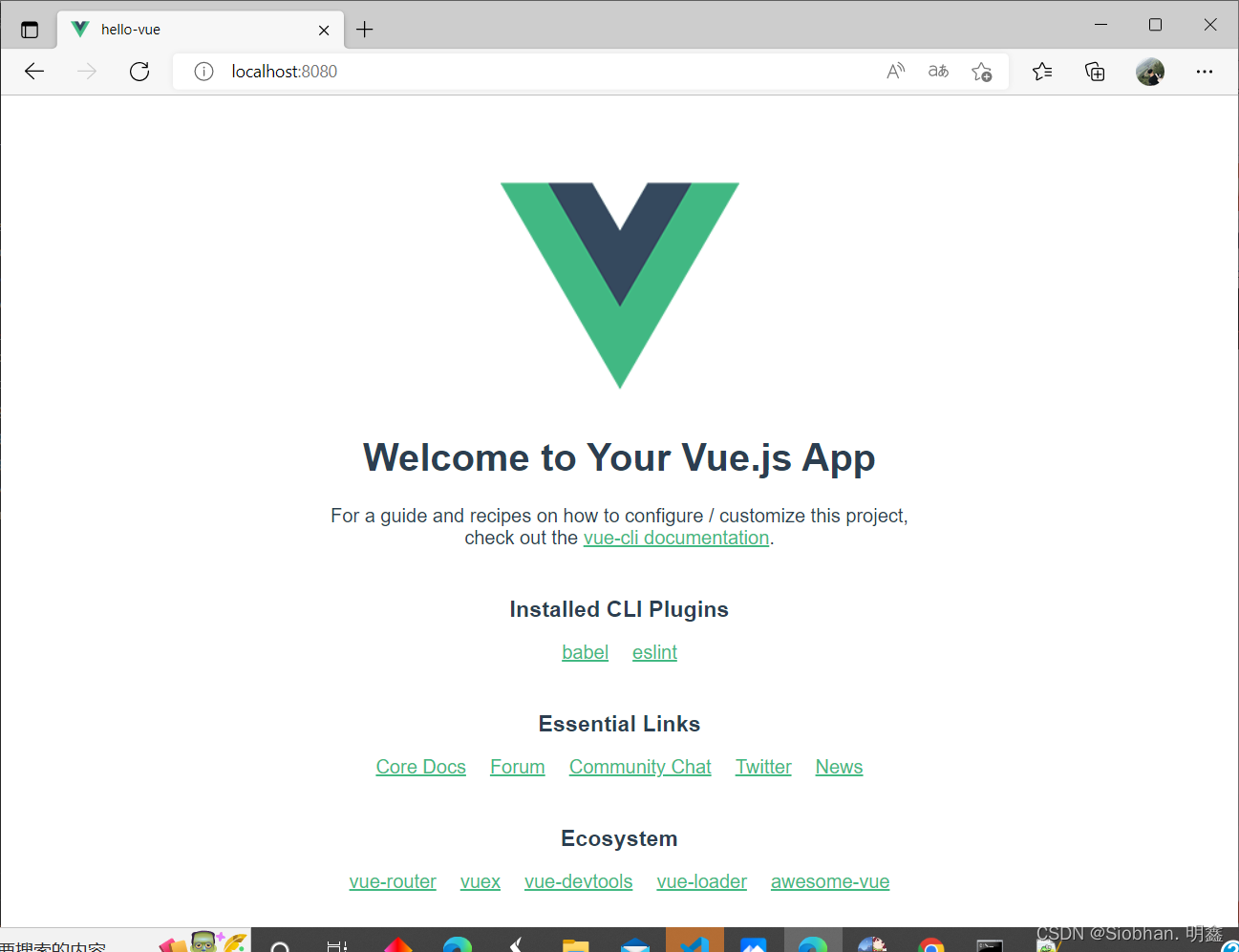
Task: Open the translate page icon
Action: click(x=938, y=72)
